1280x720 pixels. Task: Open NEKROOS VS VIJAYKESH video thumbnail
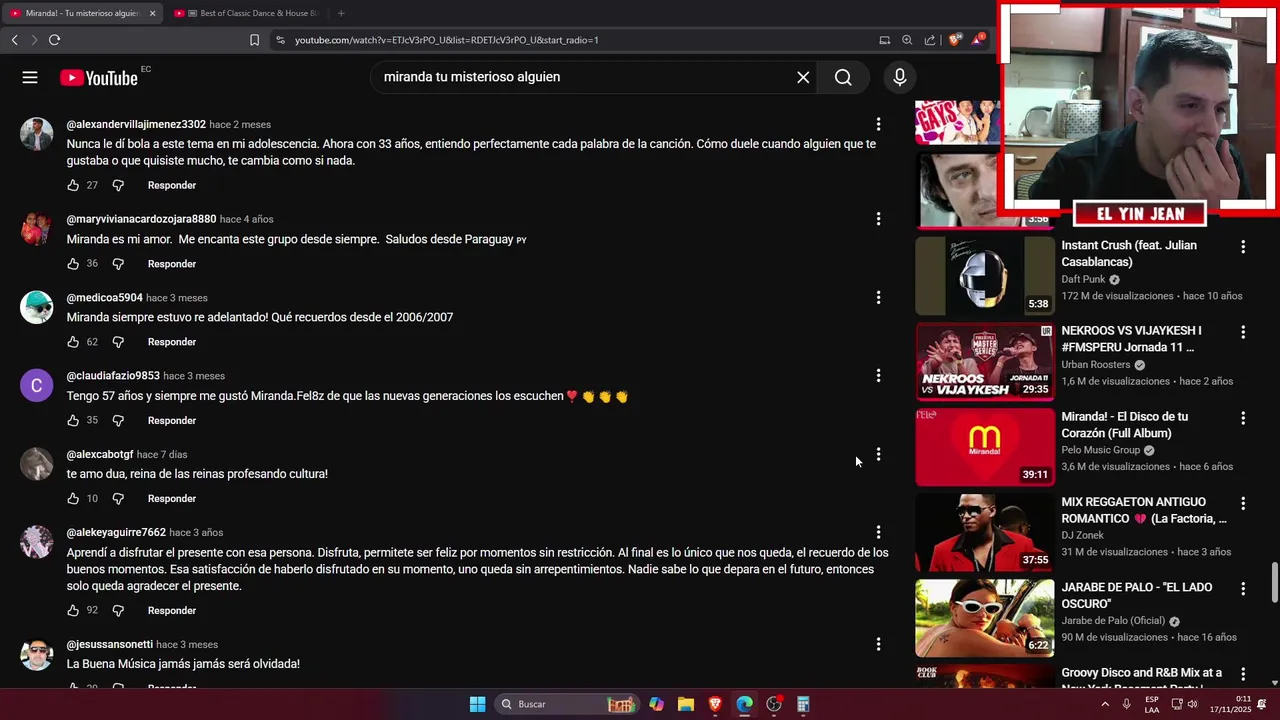985,361
